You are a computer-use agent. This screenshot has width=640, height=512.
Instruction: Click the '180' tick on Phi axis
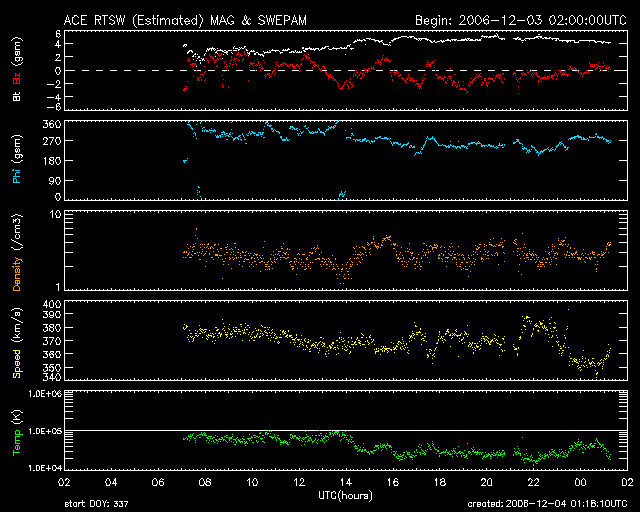(52, 161)
